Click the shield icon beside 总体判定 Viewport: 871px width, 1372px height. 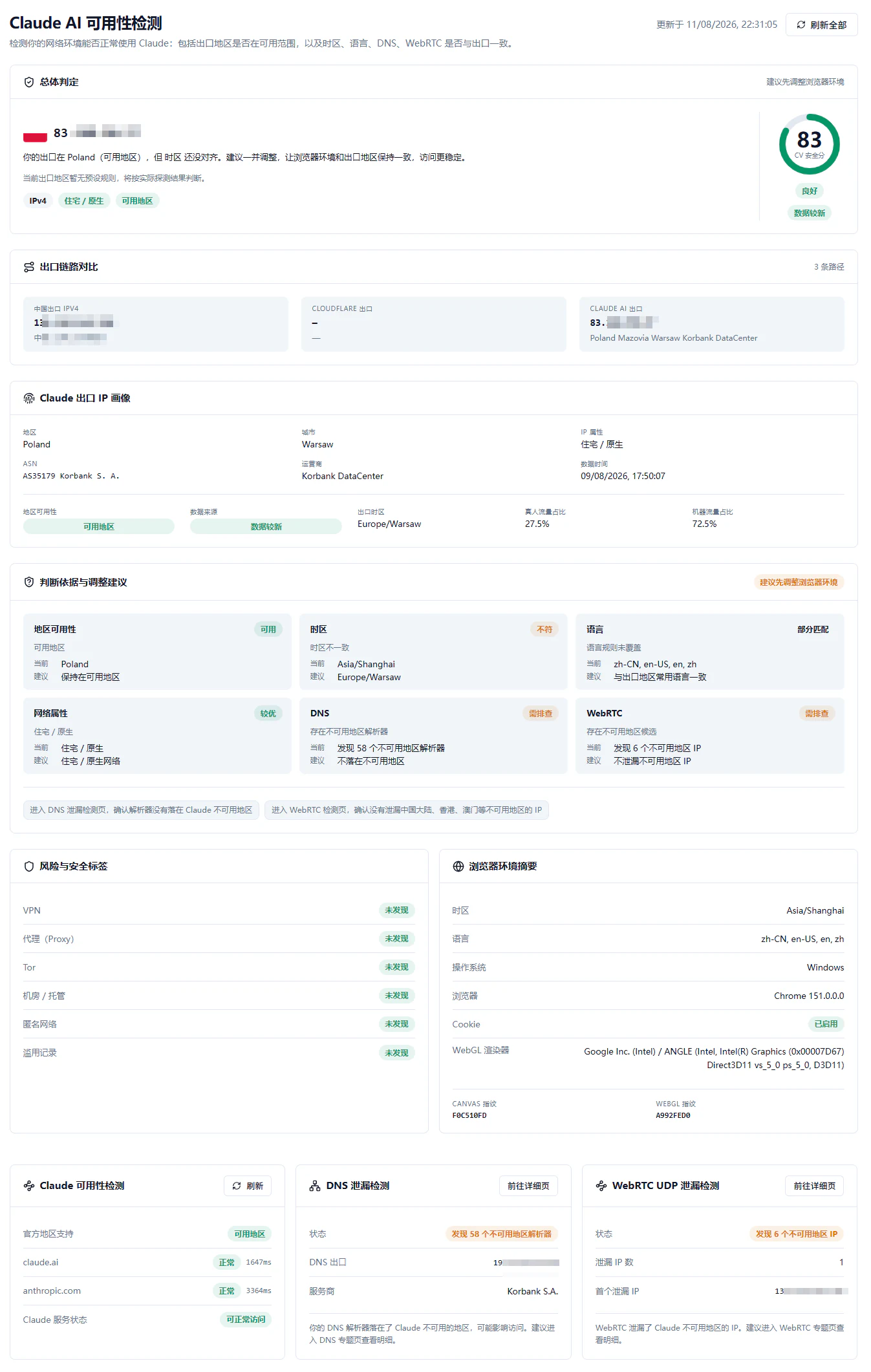pos(29,82)
